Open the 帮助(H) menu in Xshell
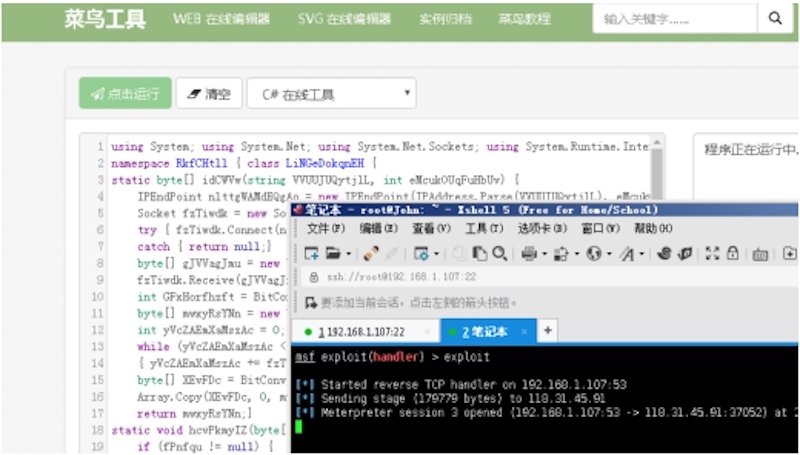Image resolution: width=800 pixels, height=455 pixels. coord(653,229)
